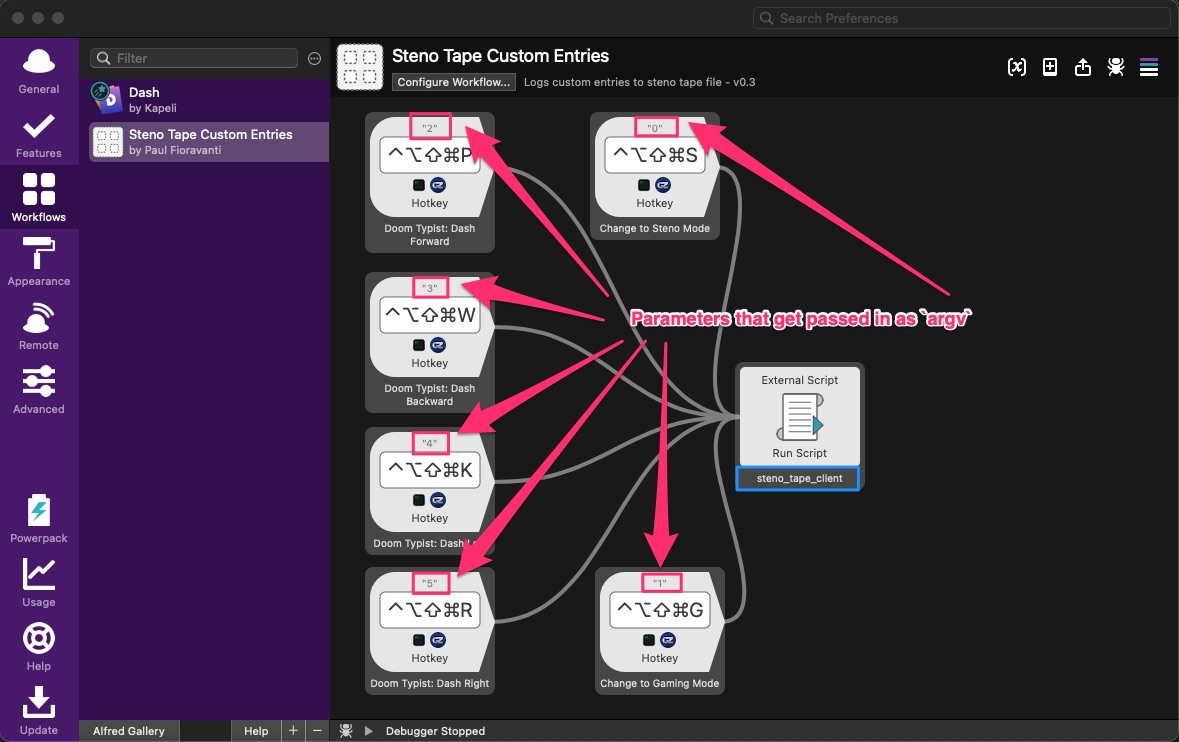Click the "5" argument on Dash Right hotkey

point(429,583)
